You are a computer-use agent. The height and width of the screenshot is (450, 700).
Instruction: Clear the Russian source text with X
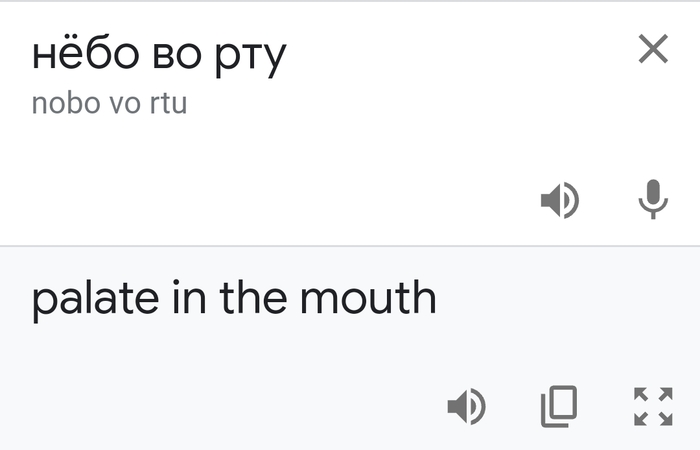click(653, 48)
